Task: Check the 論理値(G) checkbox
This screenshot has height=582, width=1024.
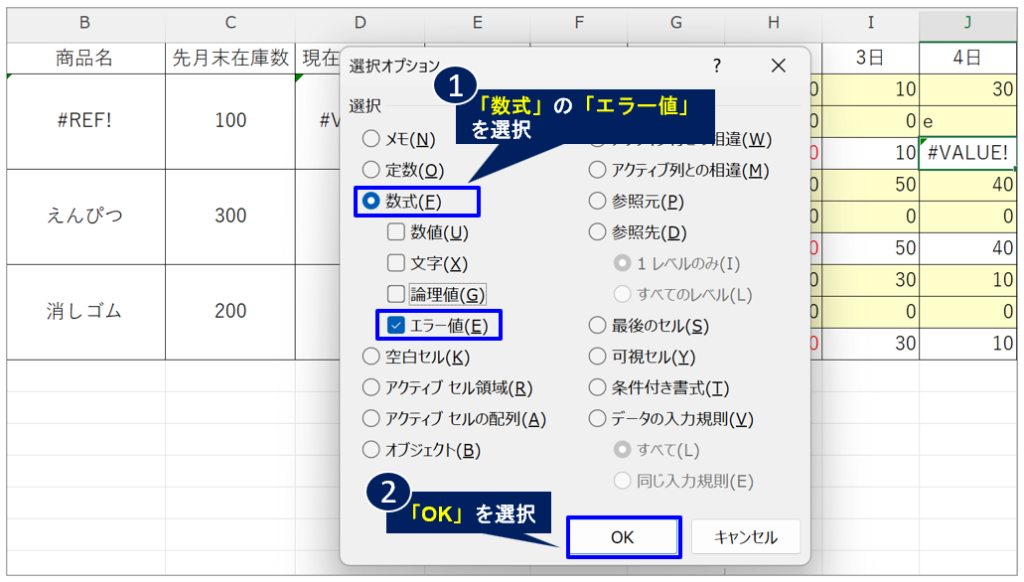Action: tap(396, 294)
